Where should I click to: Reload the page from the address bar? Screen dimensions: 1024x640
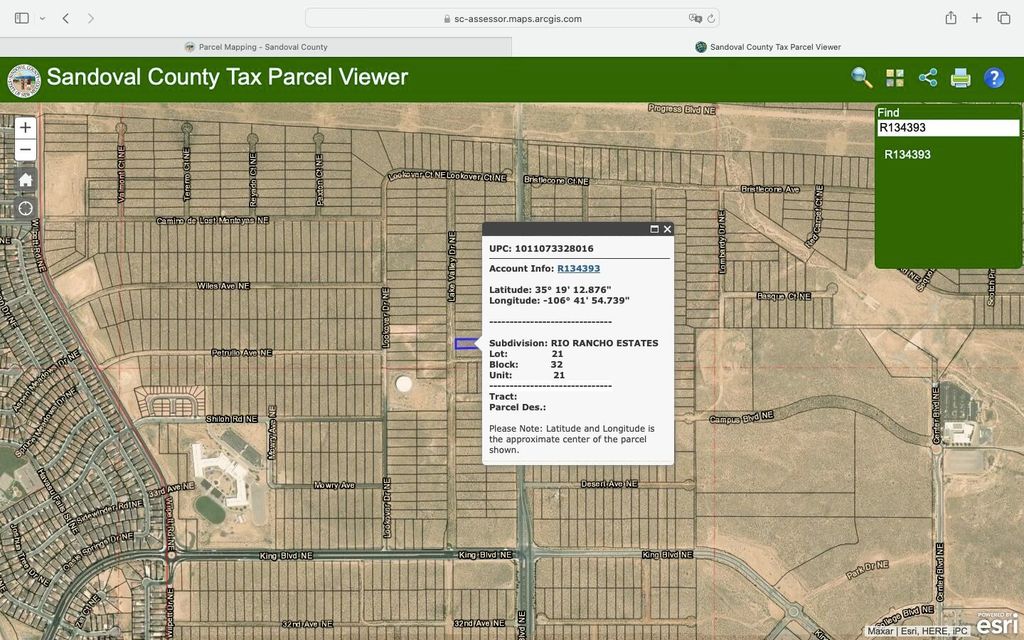click(x=709, y=17)
